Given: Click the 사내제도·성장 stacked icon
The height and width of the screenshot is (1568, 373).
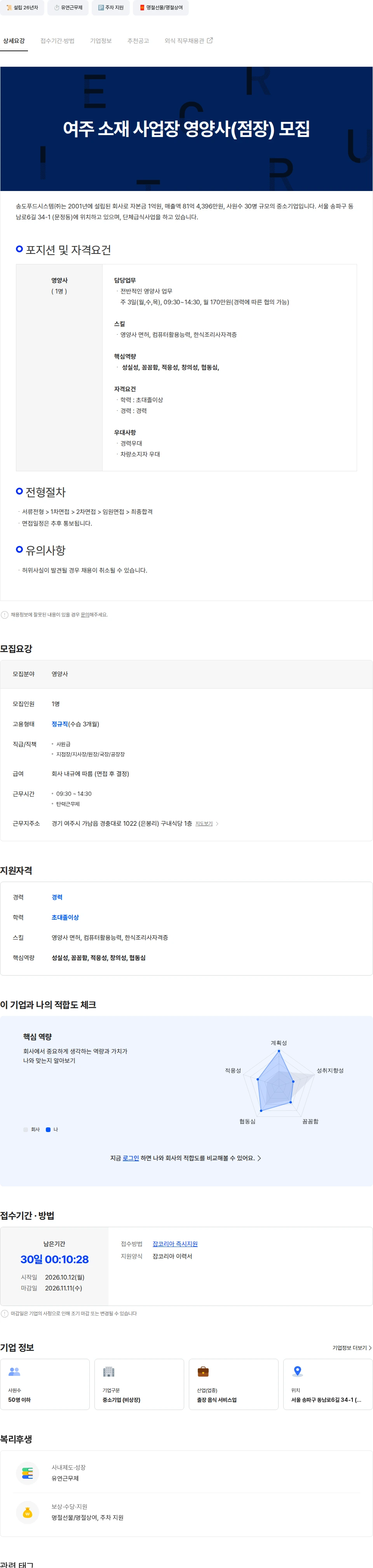Looking at the screenshot, I should (28, 1473).
